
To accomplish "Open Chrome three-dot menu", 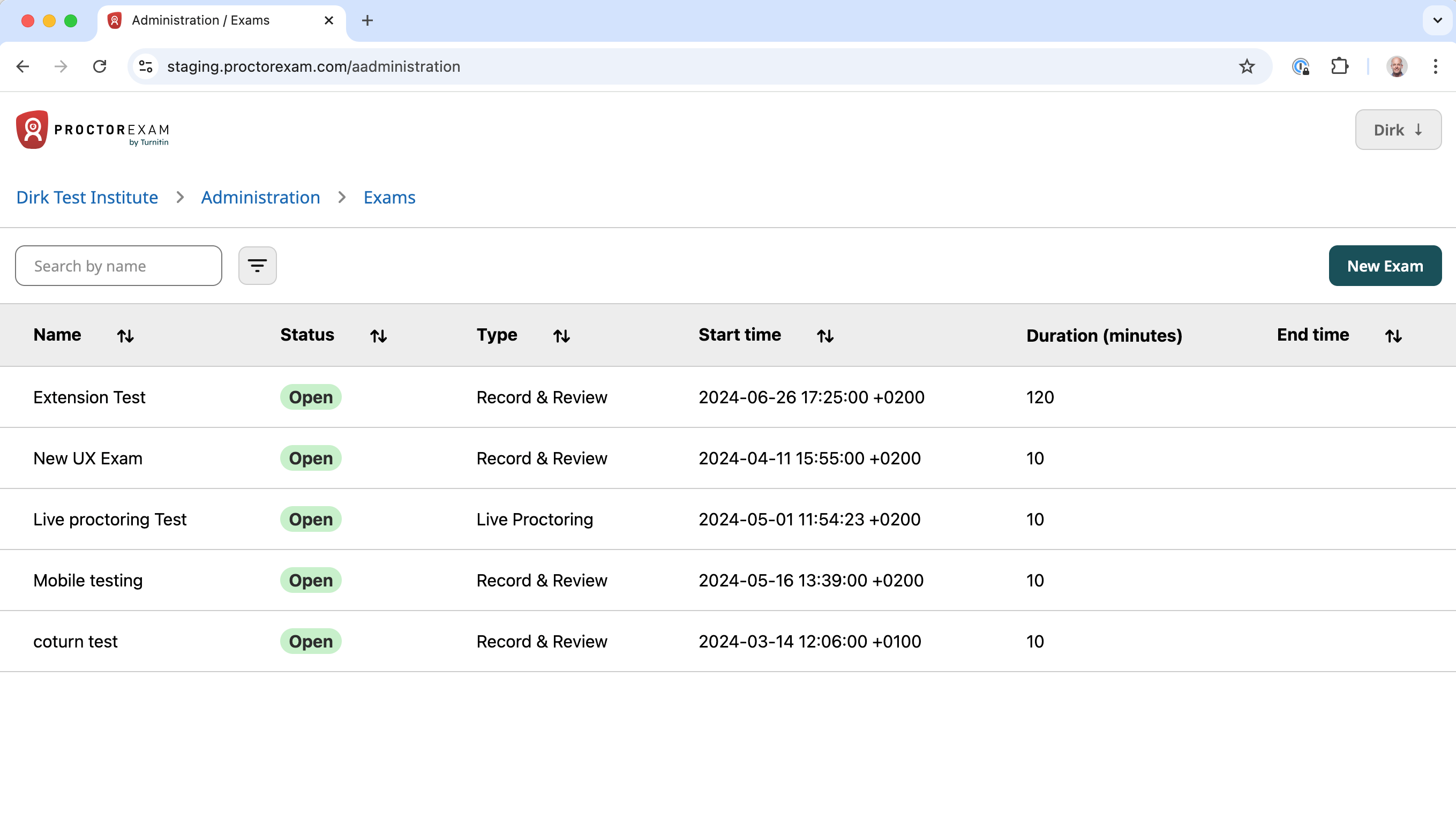I will coord(1435,66).
